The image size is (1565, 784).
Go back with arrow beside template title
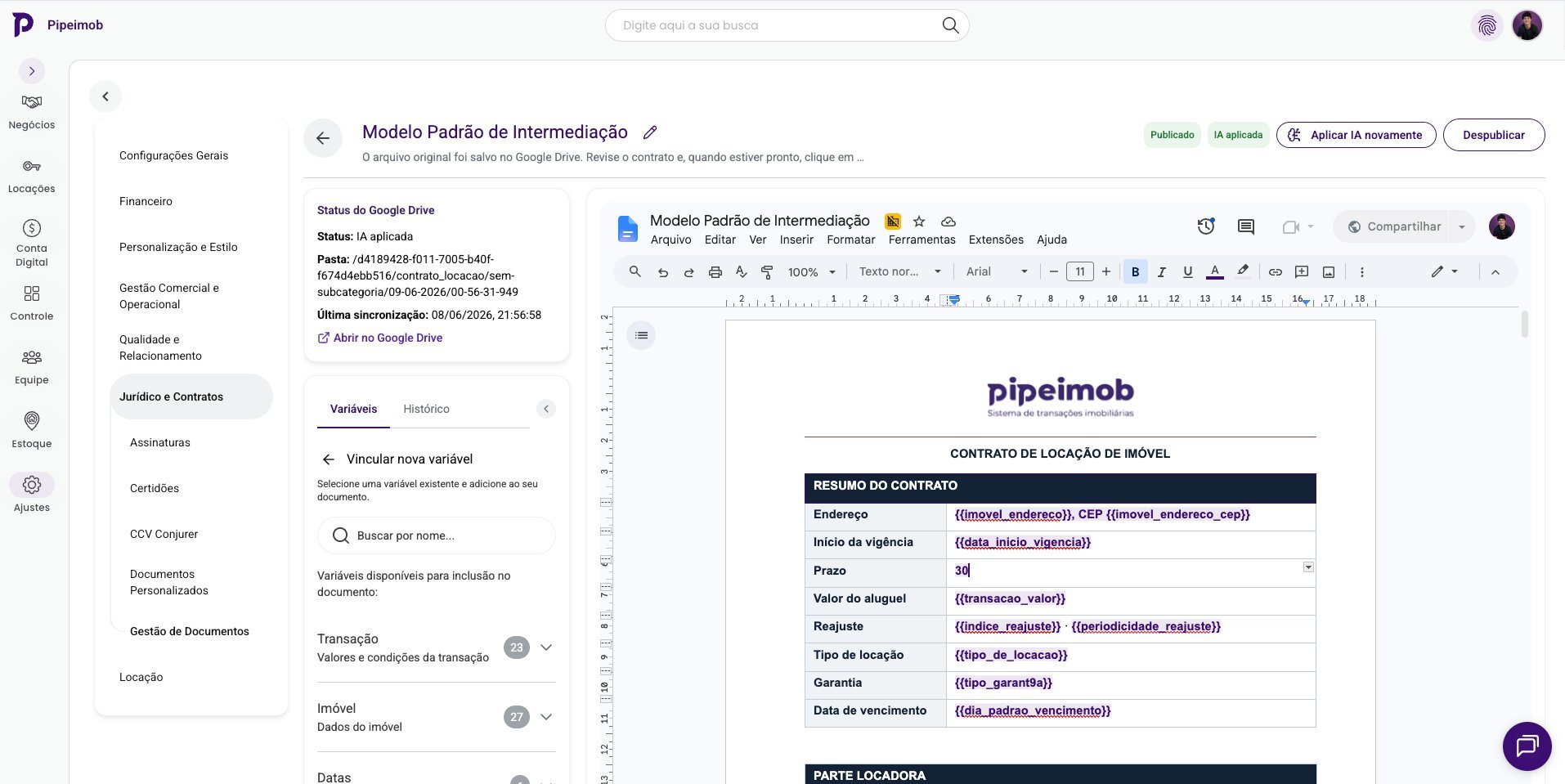[x=323, y=138]
